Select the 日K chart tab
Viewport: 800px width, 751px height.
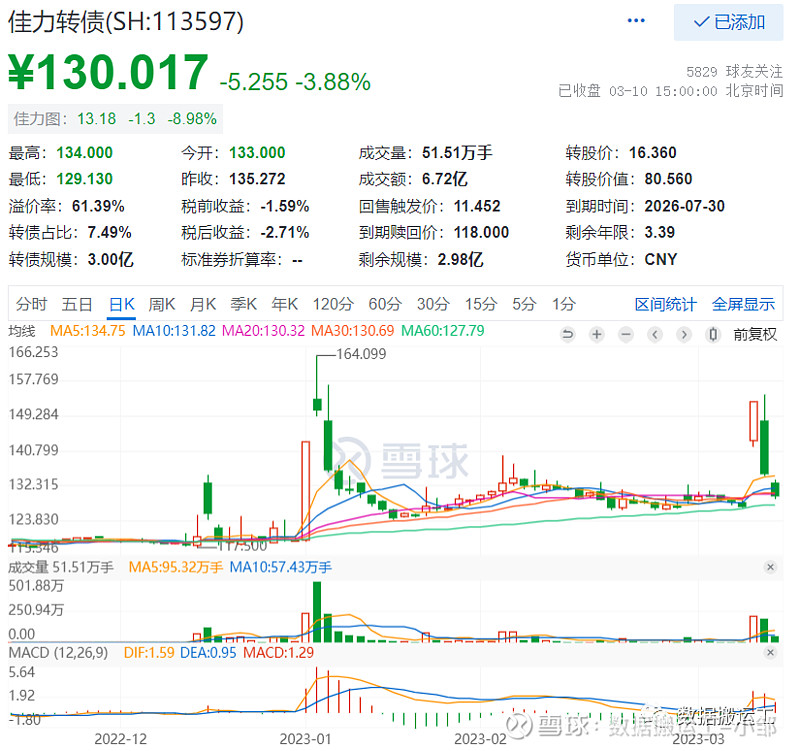click(x=122, y=305)
